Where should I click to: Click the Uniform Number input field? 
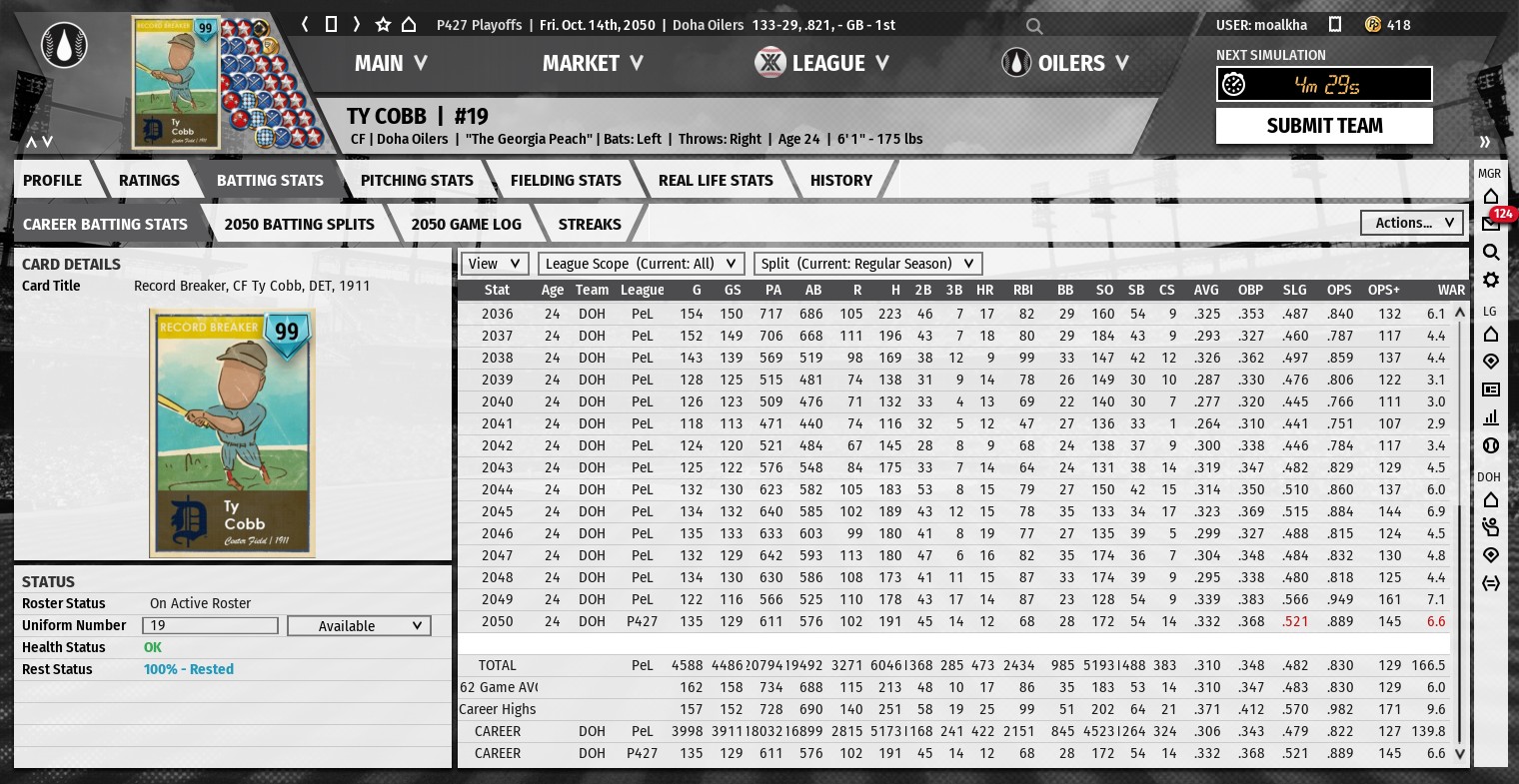click(x=210, y=626)
